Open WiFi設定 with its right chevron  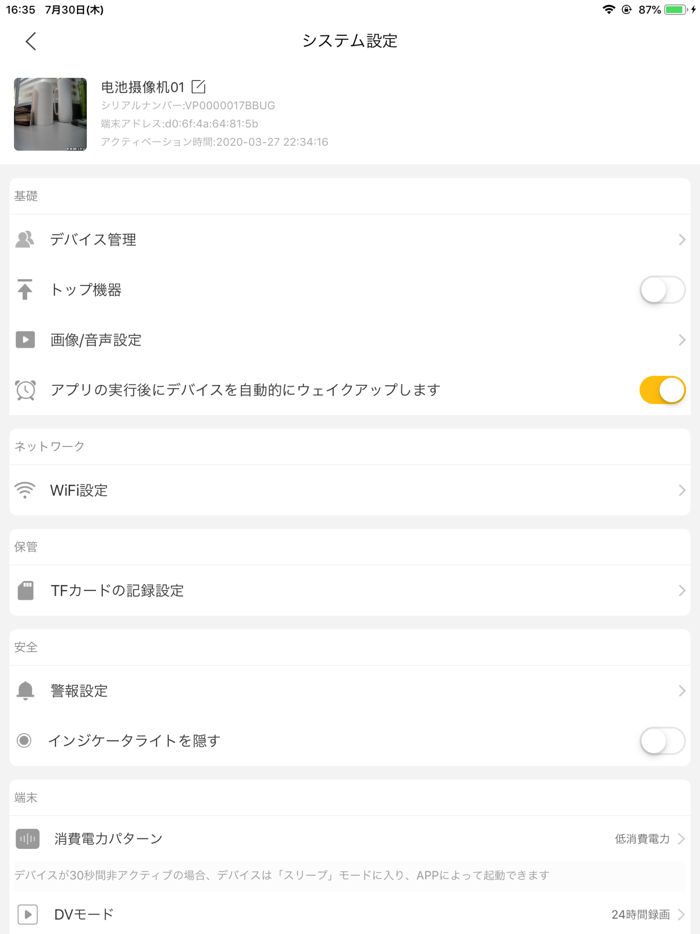coord(684,490)
